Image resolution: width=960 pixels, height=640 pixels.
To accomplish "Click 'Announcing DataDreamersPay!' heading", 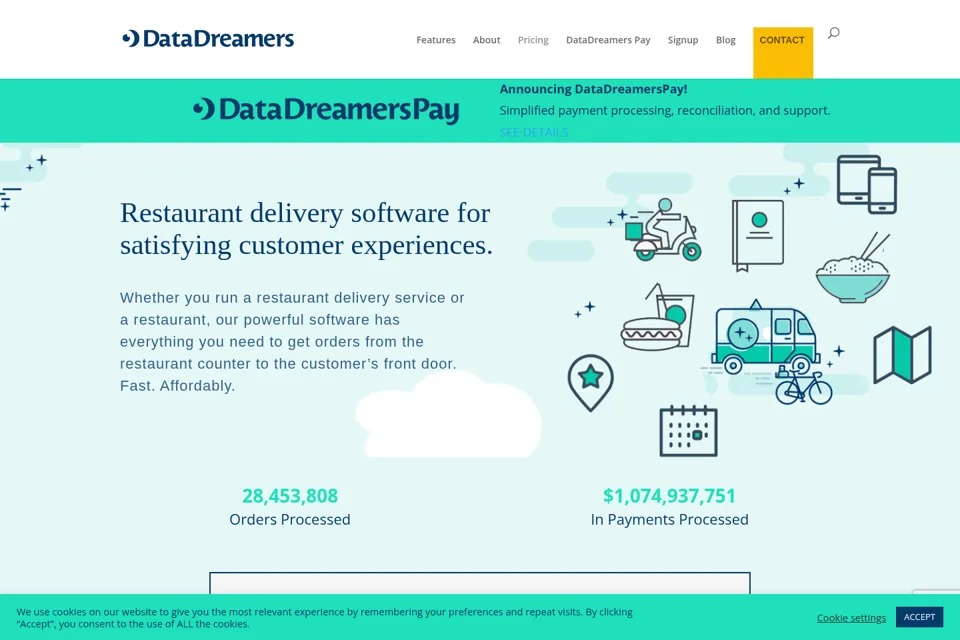I will [x=593, y=89].
